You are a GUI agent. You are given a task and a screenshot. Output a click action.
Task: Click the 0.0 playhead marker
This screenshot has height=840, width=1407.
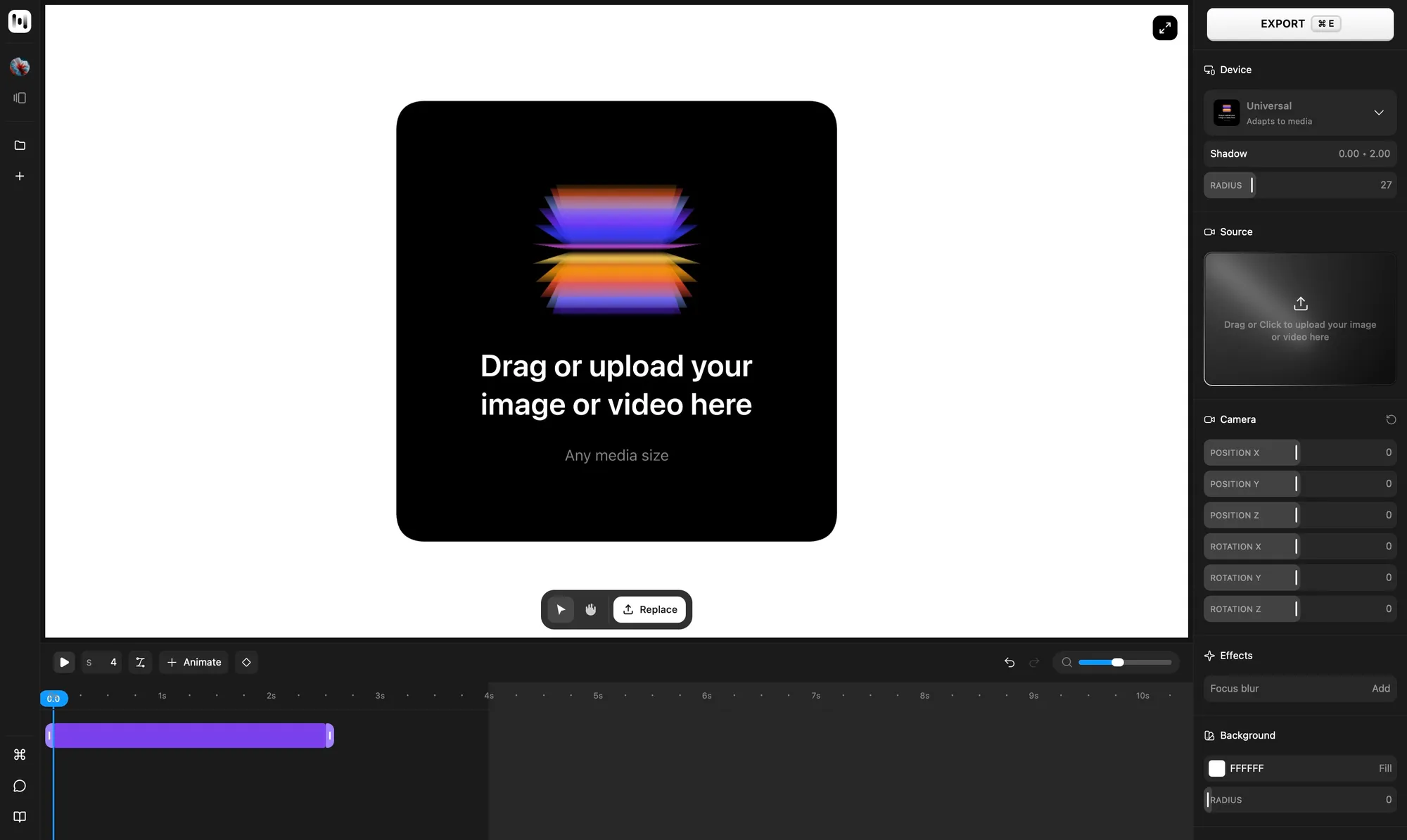coord(53,699)
